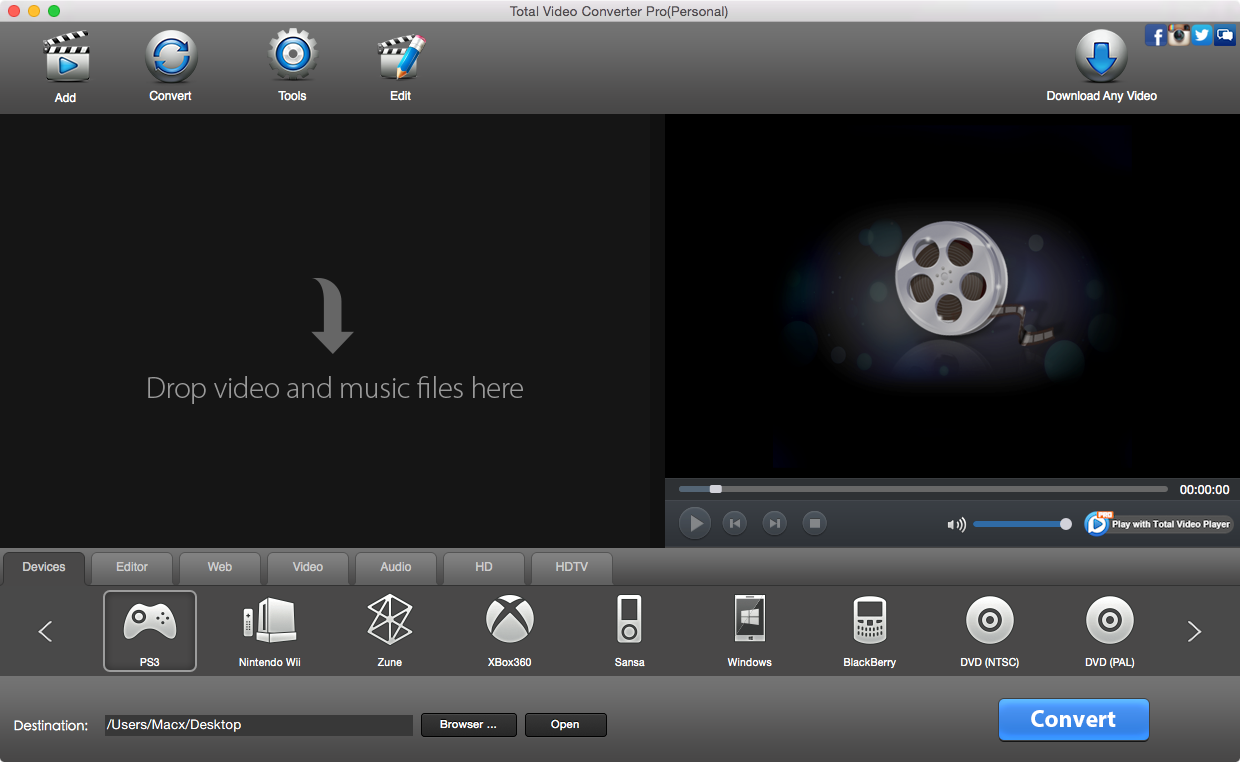Expand more devices with right arrow
Image resolution: width=1240 pixels, height=762 pixels.
point(1194,631)
